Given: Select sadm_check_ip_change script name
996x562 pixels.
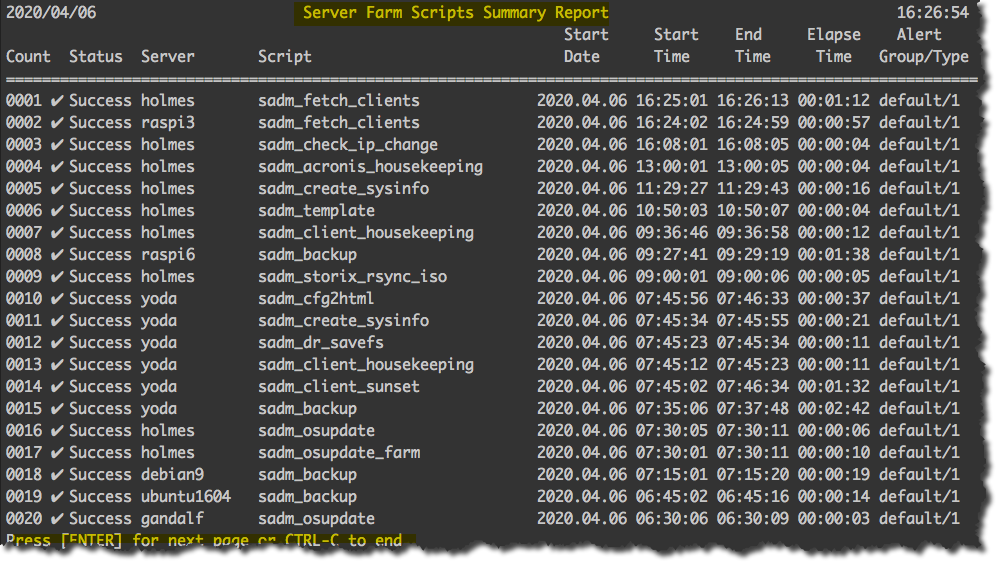Looking at the screenshot, I should coord(347,145).
